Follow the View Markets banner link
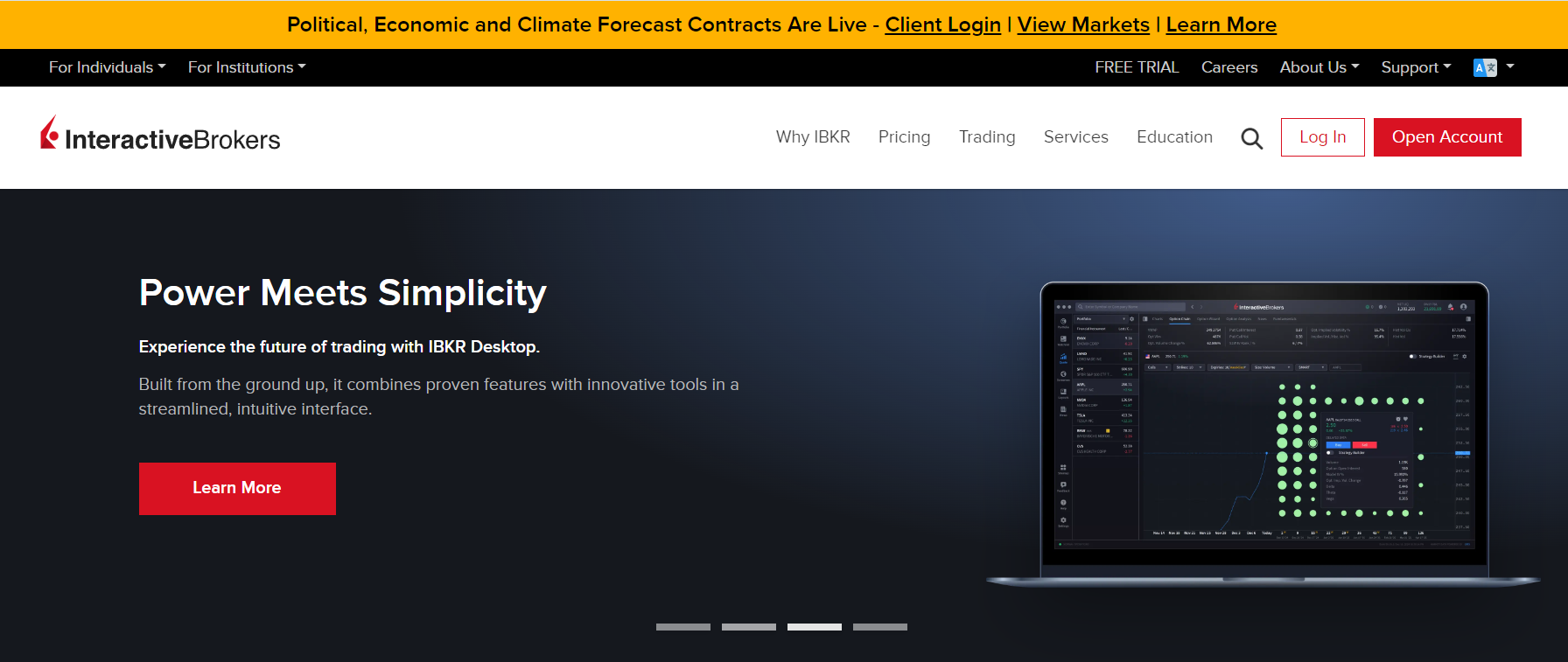This screenshot has height=662, width=1568. point(1082,24)
